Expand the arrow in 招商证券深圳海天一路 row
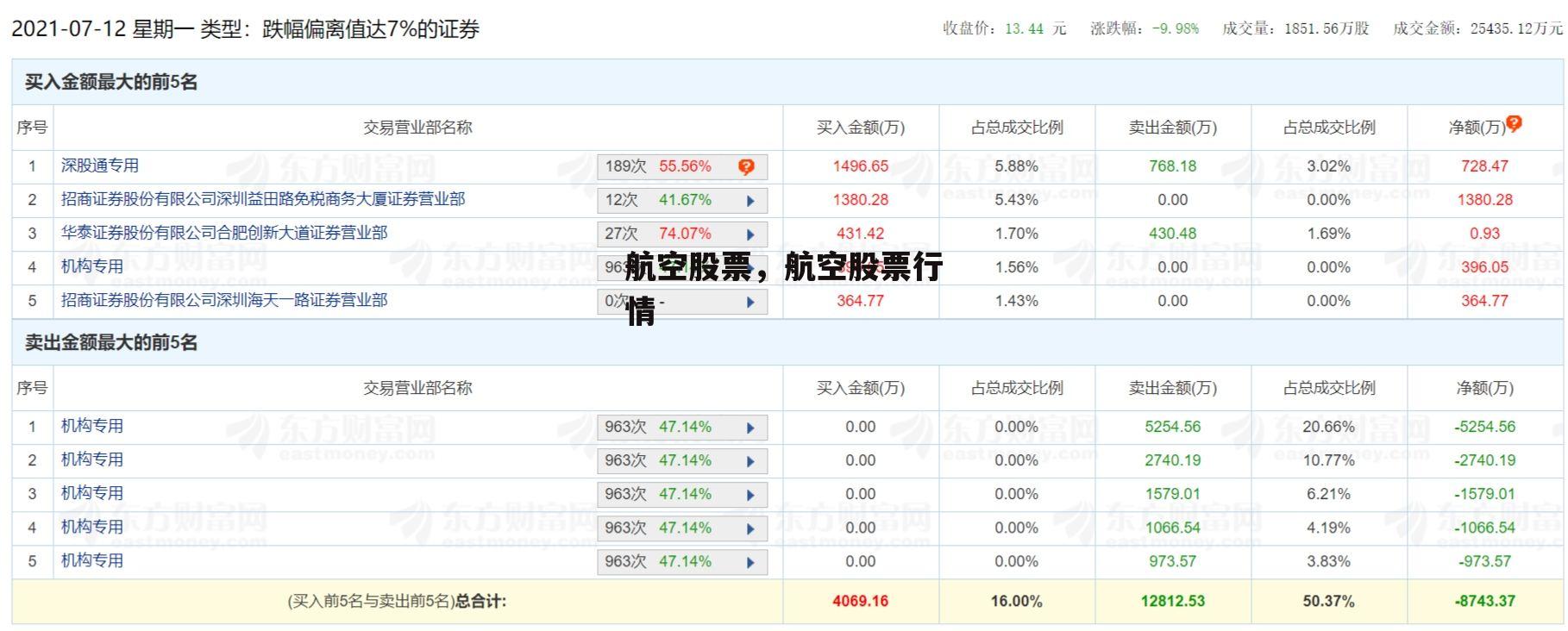Viewport: 1568px width, 631px height. (x=750, y=302)
